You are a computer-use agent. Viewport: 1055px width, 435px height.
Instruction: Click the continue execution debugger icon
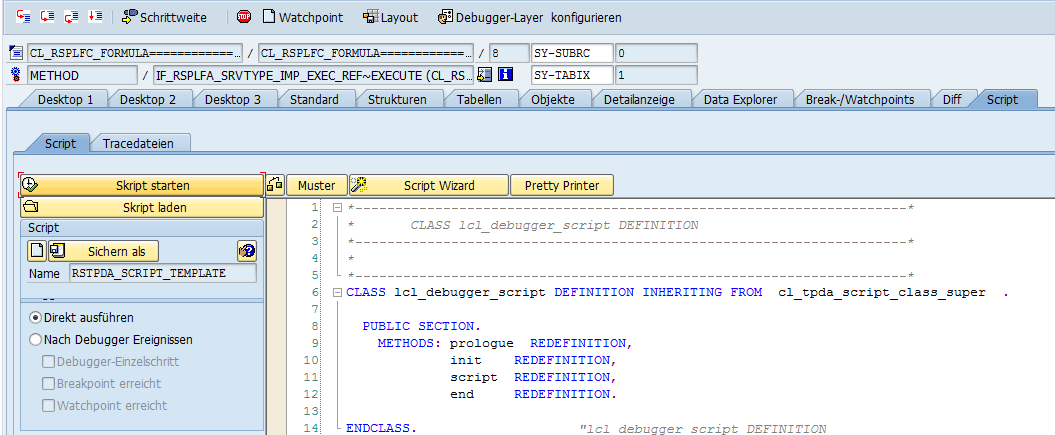(x=95, y=16)
